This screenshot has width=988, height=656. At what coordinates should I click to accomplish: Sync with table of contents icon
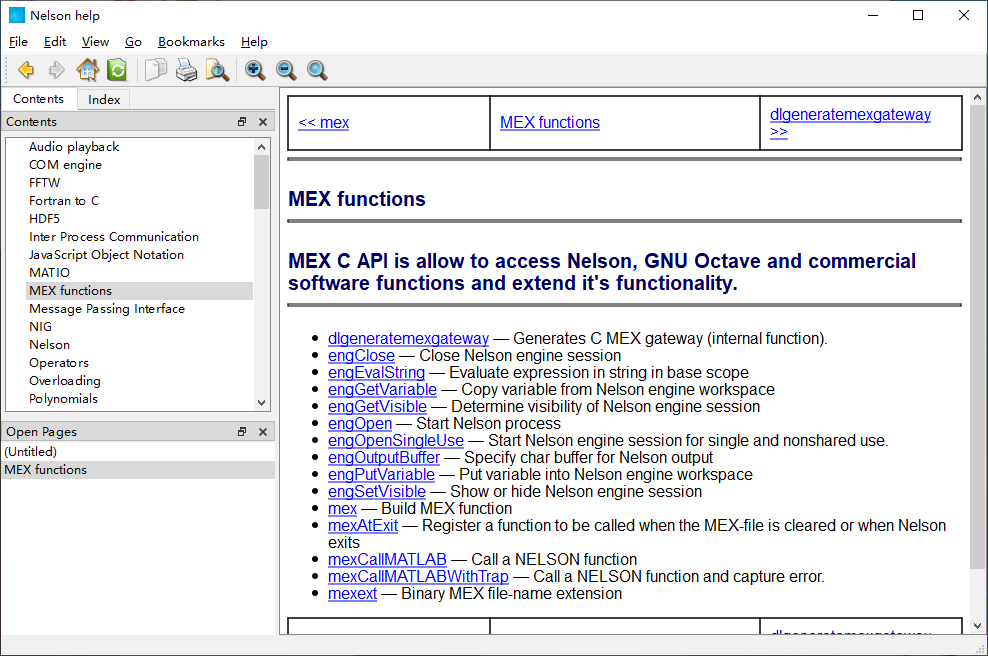coord(117,70)
